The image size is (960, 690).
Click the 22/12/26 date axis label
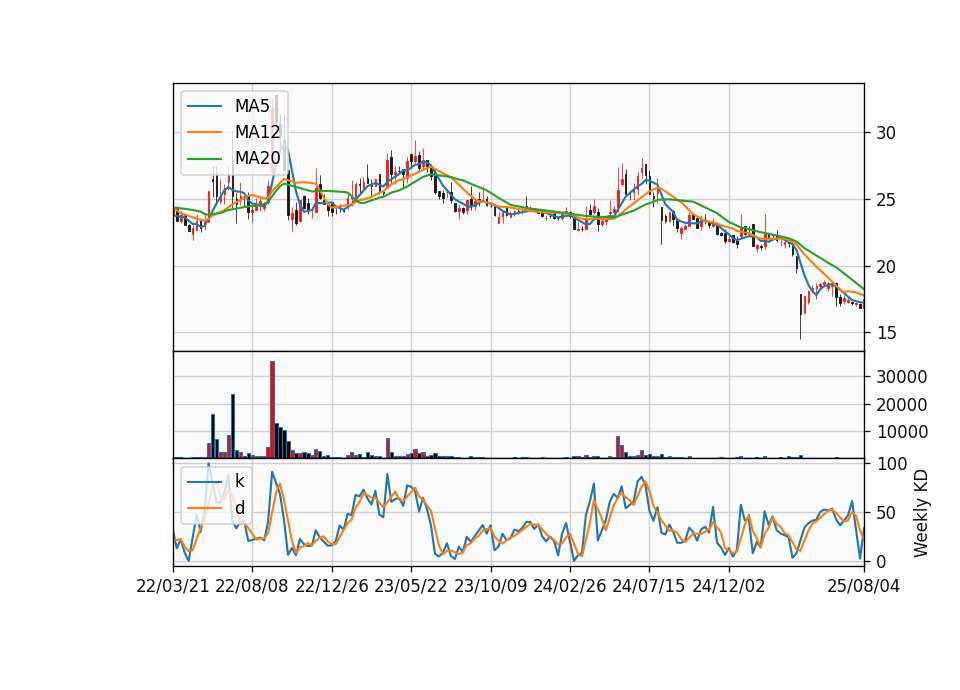coord(332,586)
